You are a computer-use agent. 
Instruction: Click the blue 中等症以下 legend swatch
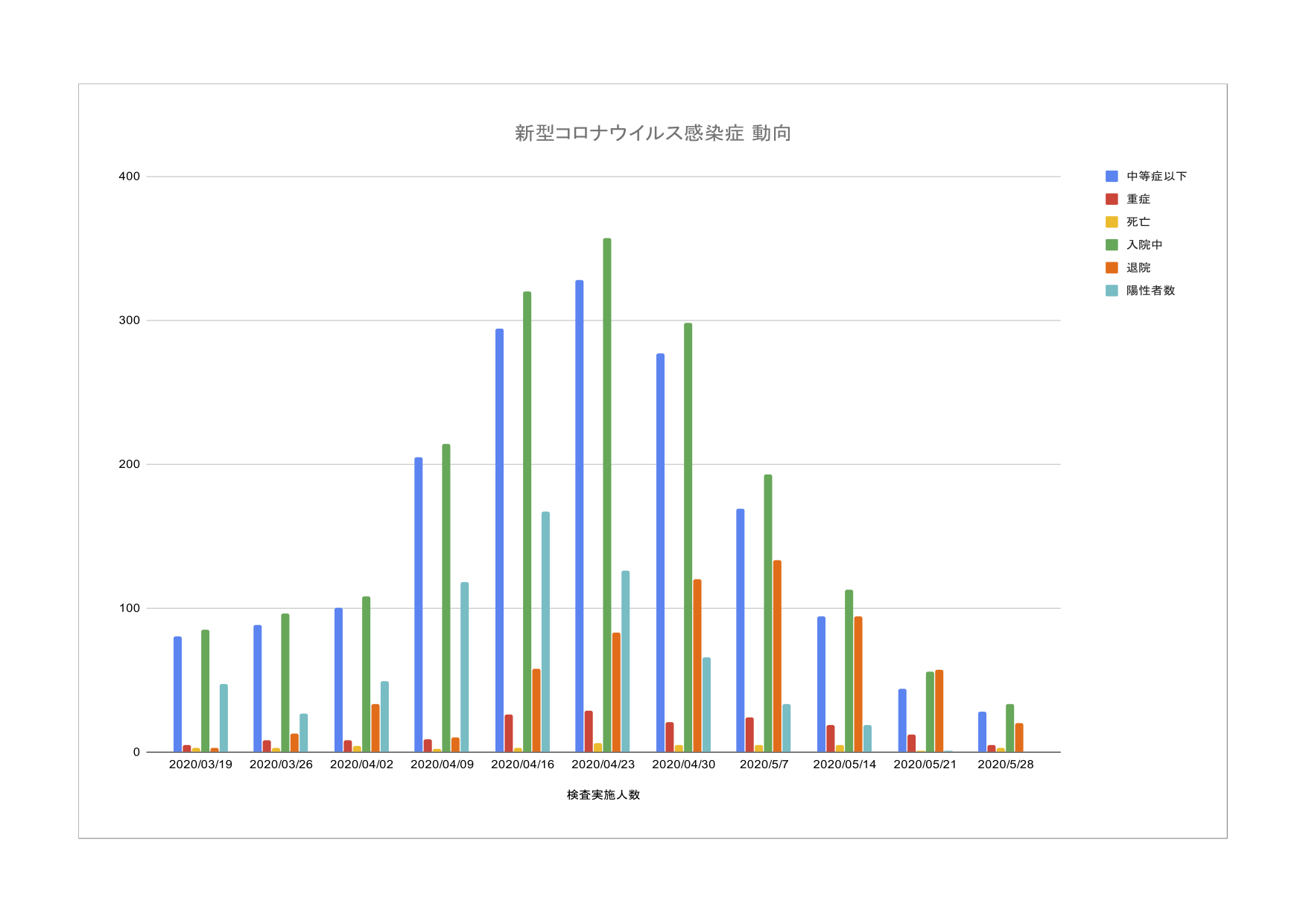pos(1112,177)
